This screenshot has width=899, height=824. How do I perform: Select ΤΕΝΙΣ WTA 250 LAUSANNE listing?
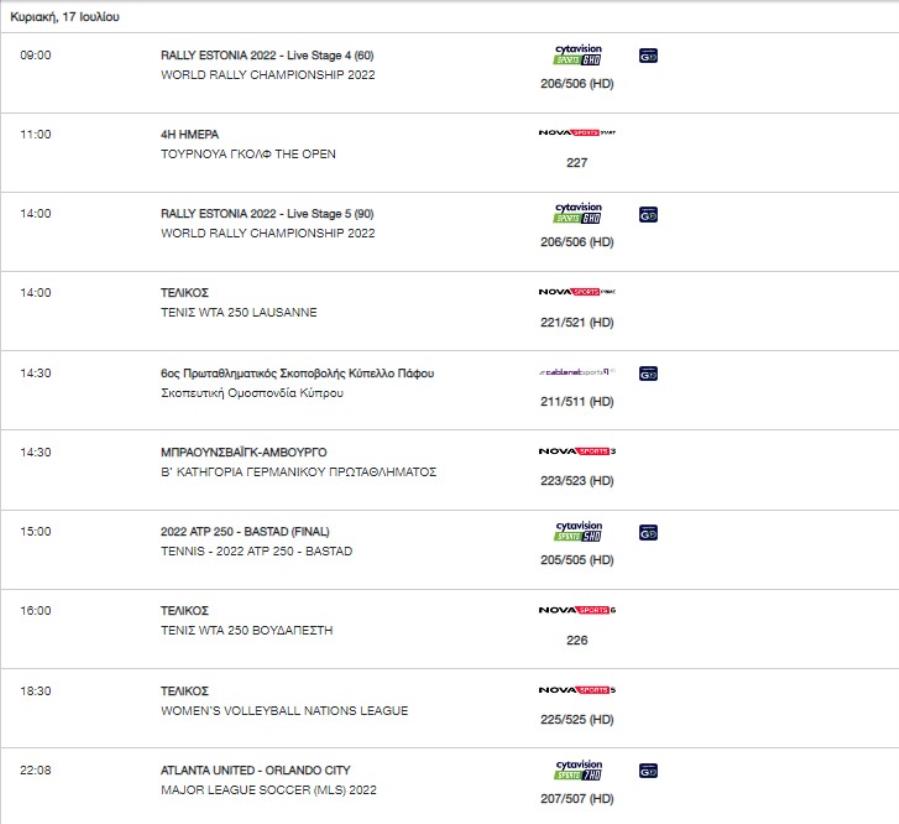point(239,313)
